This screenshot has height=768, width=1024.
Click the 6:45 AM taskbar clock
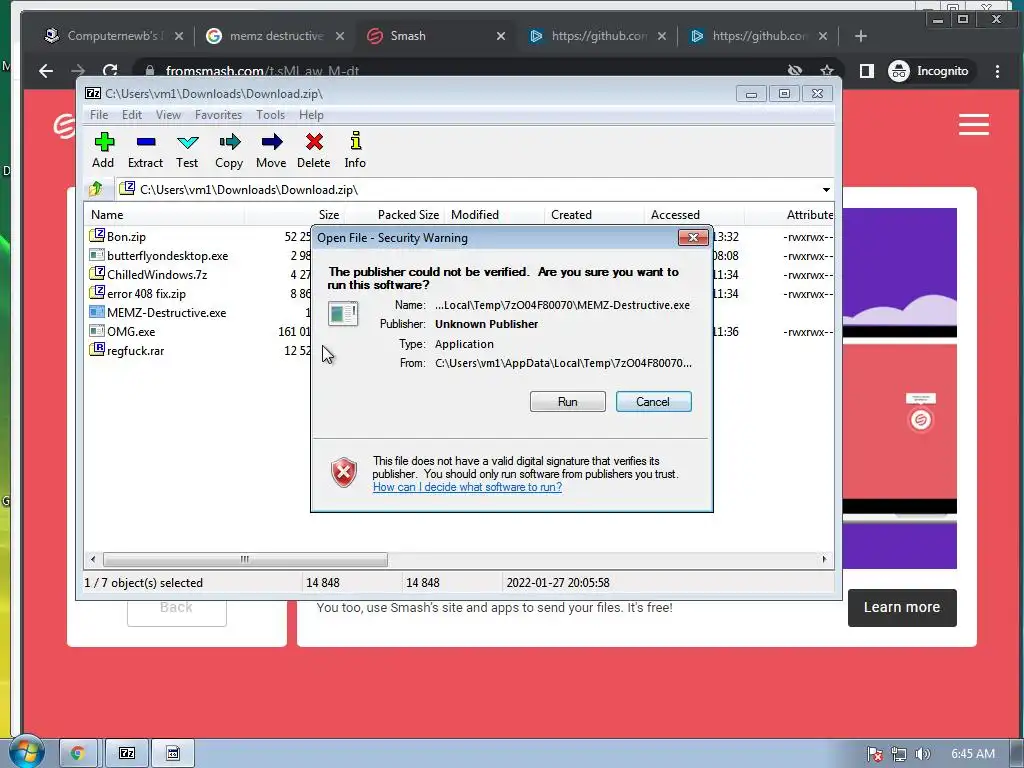972,754
